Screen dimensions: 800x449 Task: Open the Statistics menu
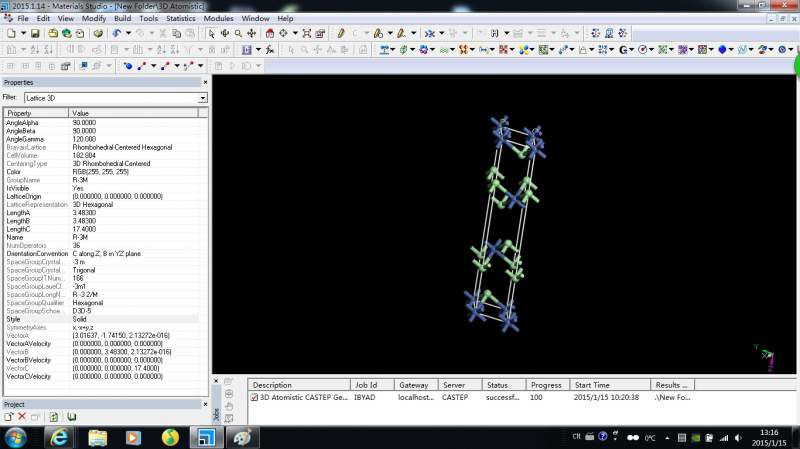click(180, 18)
